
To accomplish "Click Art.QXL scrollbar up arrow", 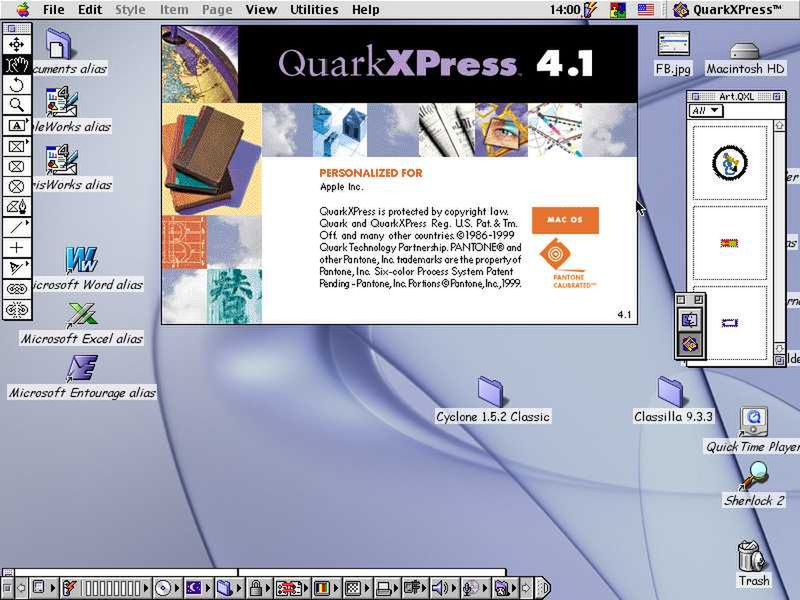I will tap(779, 125).
